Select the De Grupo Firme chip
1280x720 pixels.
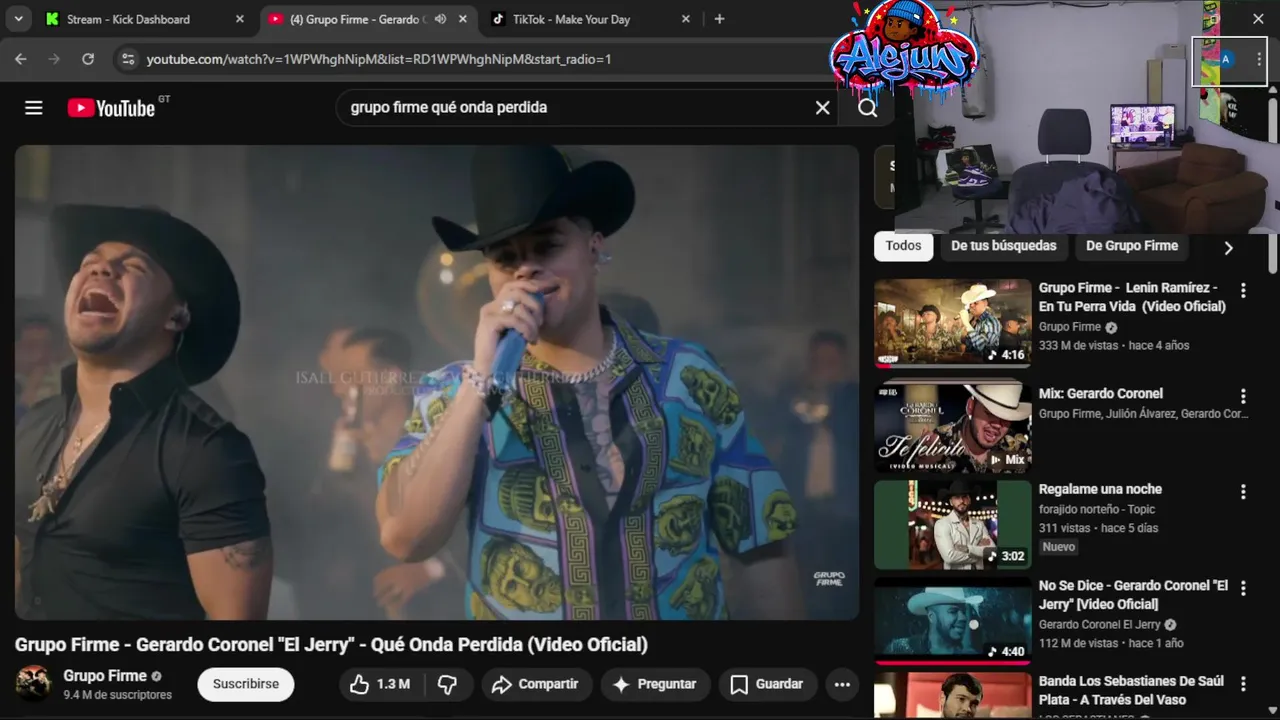coord(1132,246)
